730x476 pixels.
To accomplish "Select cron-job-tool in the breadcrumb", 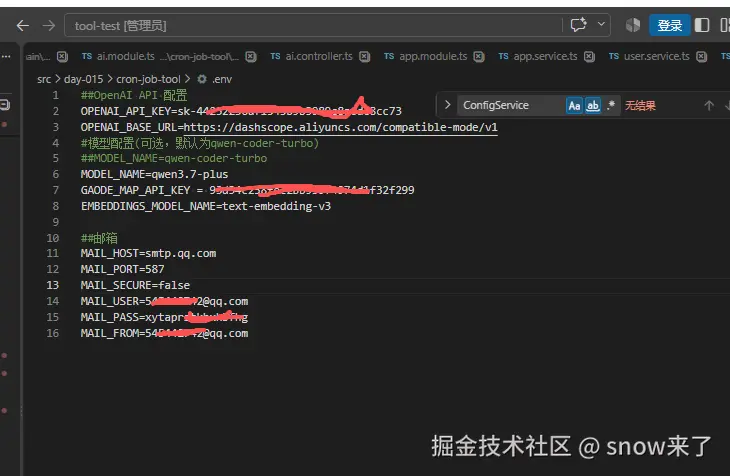I will point(148,79).
